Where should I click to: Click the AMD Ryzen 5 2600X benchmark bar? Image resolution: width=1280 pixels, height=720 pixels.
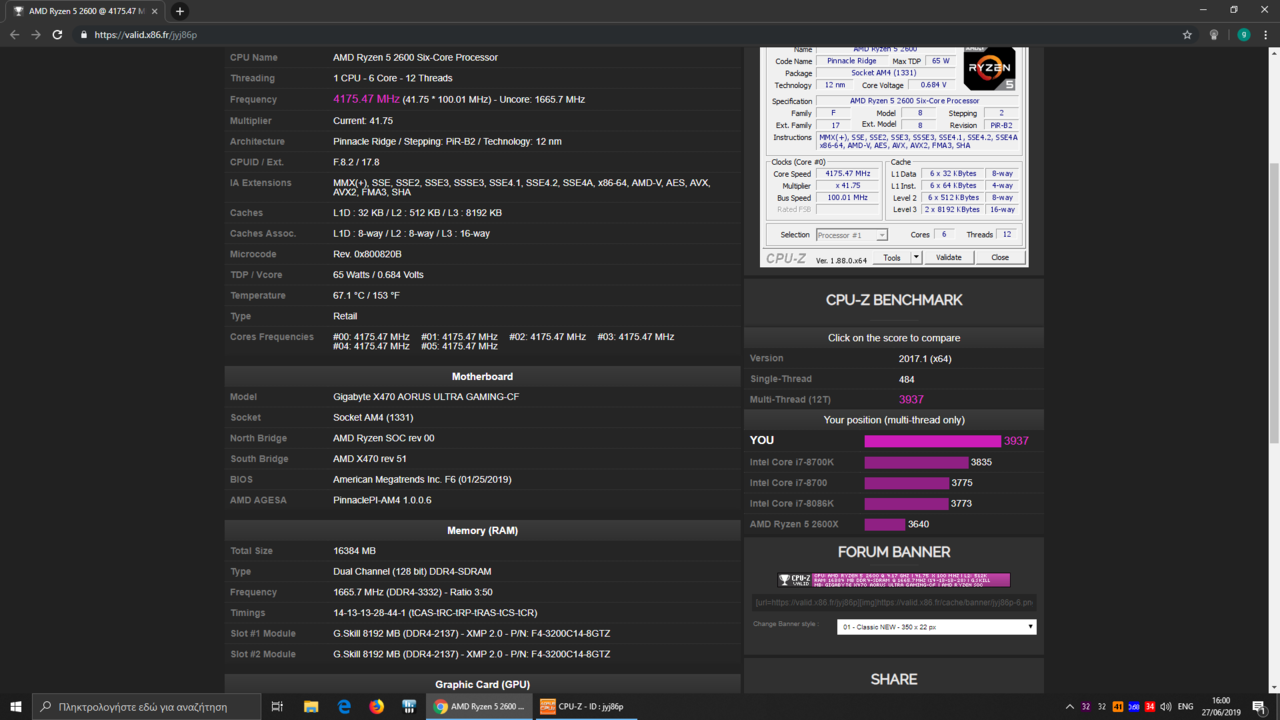885,524
